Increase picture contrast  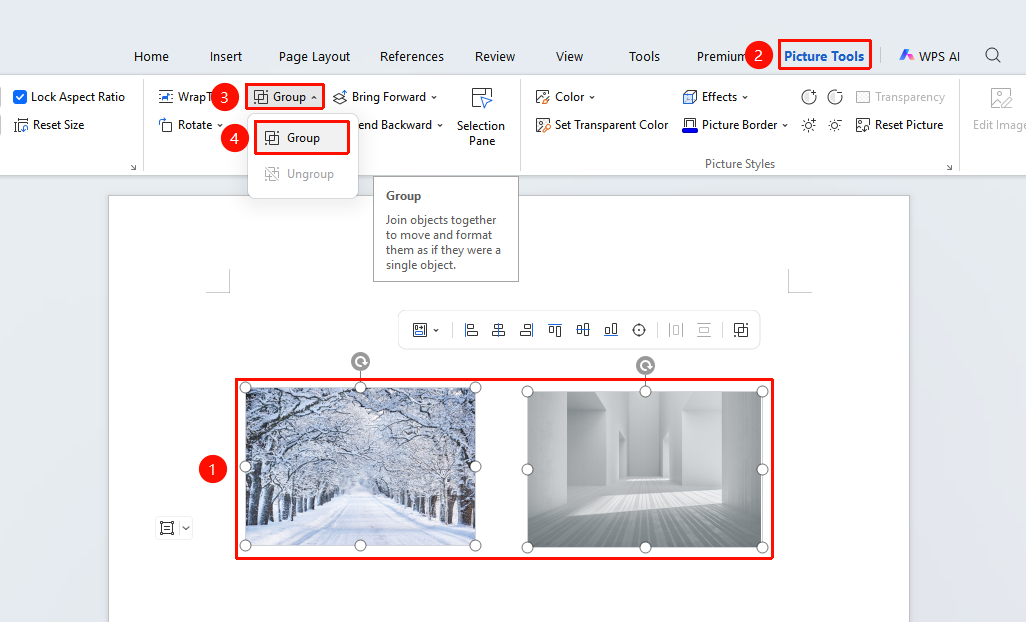click(809, 97)
